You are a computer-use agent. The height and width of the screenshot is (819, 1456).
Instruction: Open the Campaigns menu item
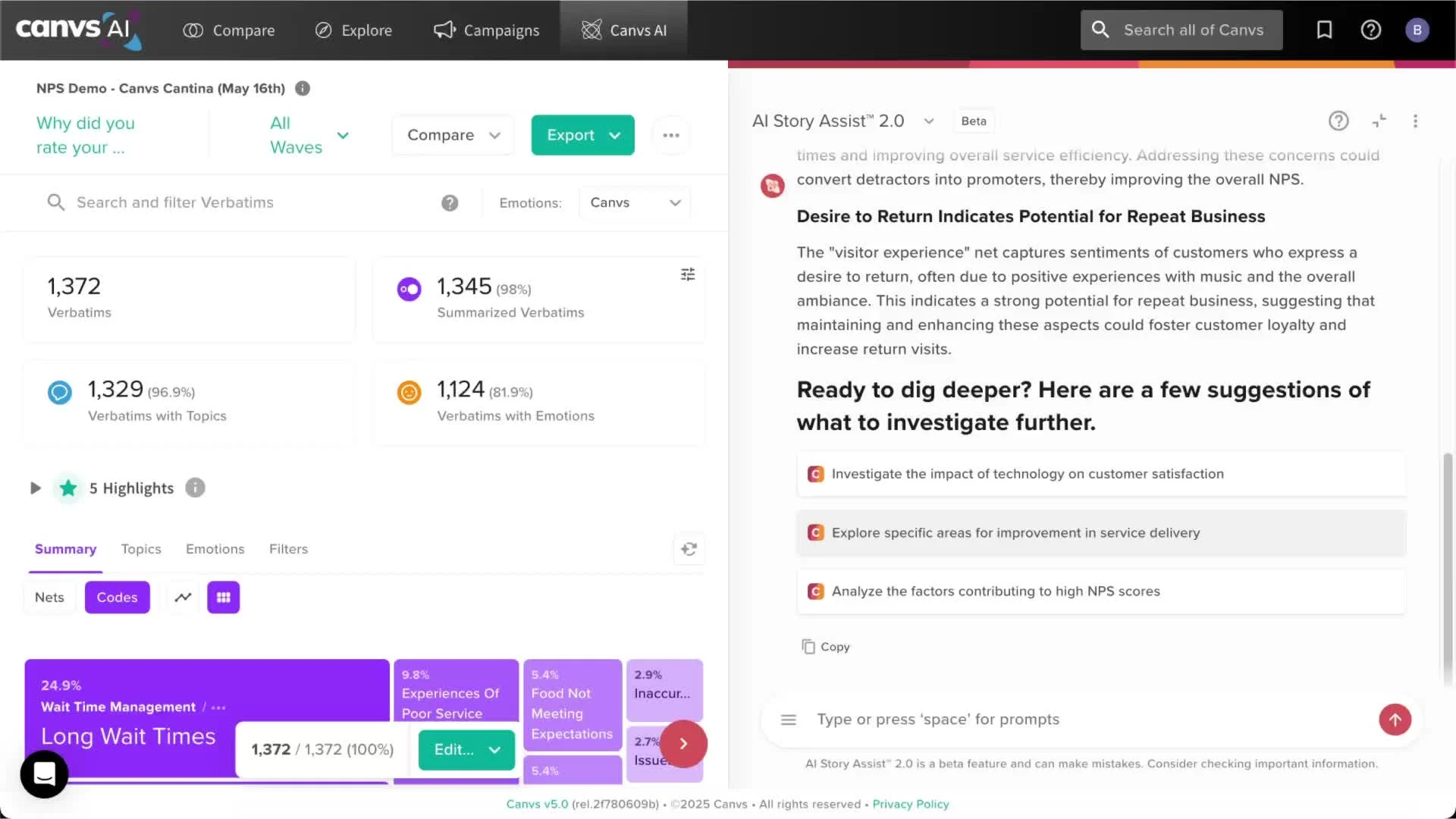[486, 30]
